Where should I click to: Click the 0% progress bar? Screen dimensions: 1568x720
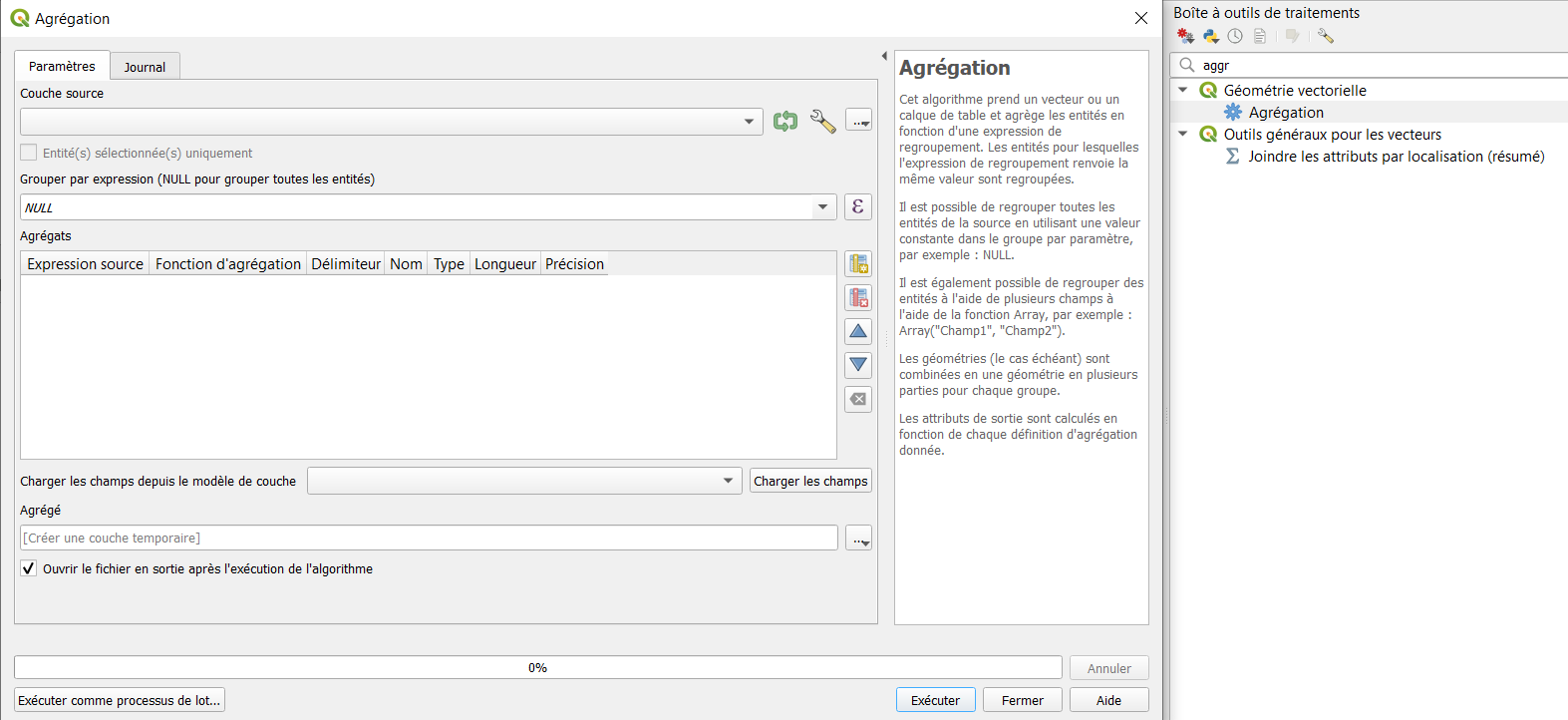click(538, 667)
